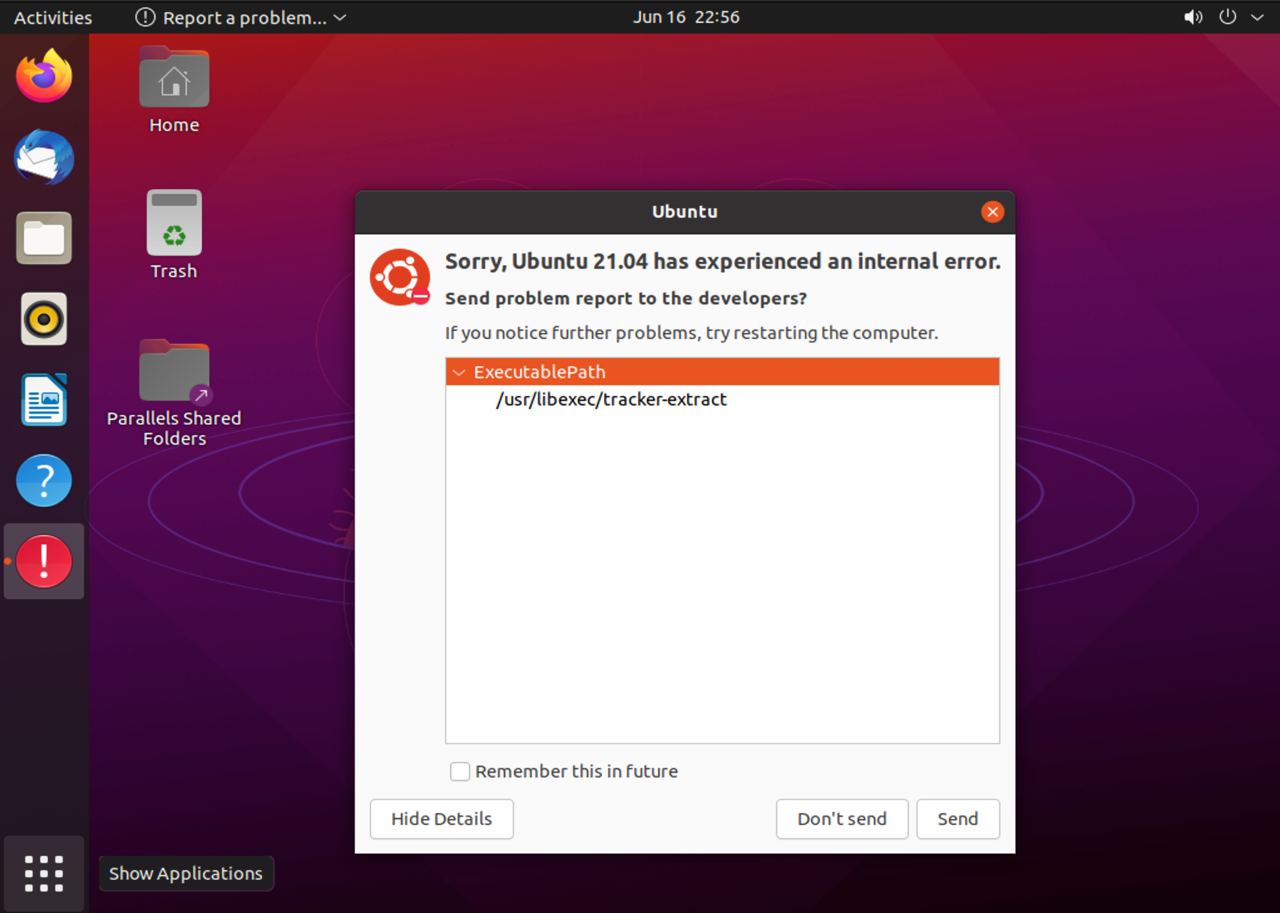This screenshot has width=1280, height=913.
Task: Click the Don't send button
Action: click(842, 819)
